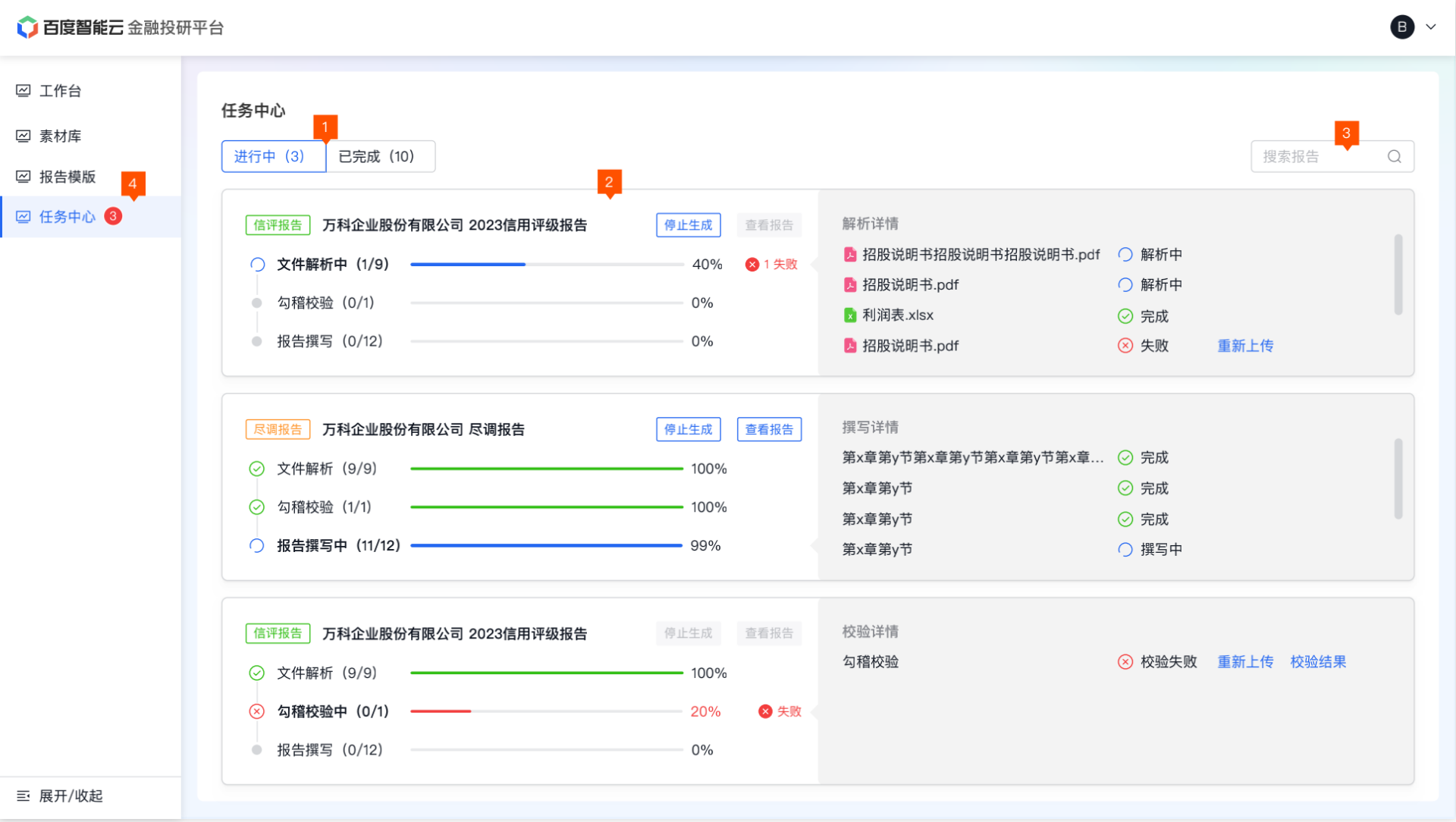The width and height of the screenshot is (1456, 822).
Task: Click the 报告模版 sidebar icon
Action: (x=24, y=177)
